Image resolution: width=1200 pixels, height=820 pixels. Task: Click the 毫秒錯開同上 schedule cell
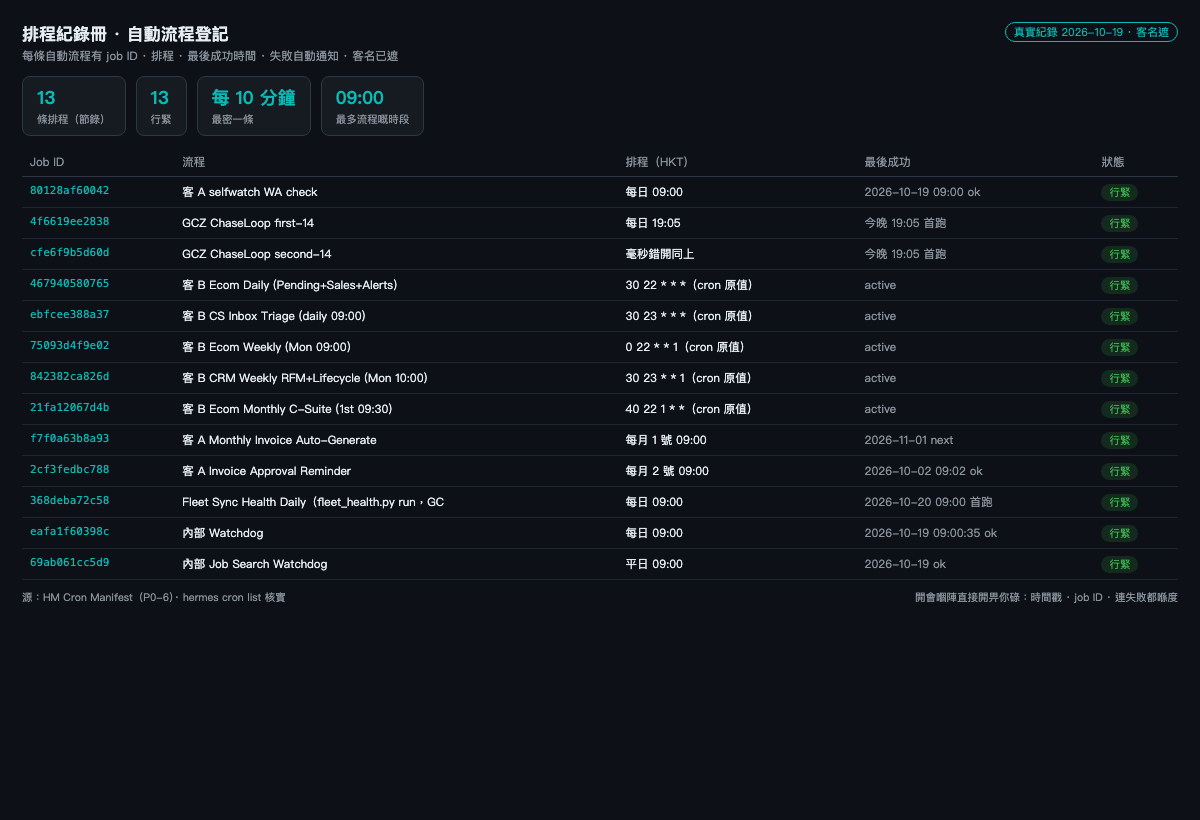pos(660,254)
